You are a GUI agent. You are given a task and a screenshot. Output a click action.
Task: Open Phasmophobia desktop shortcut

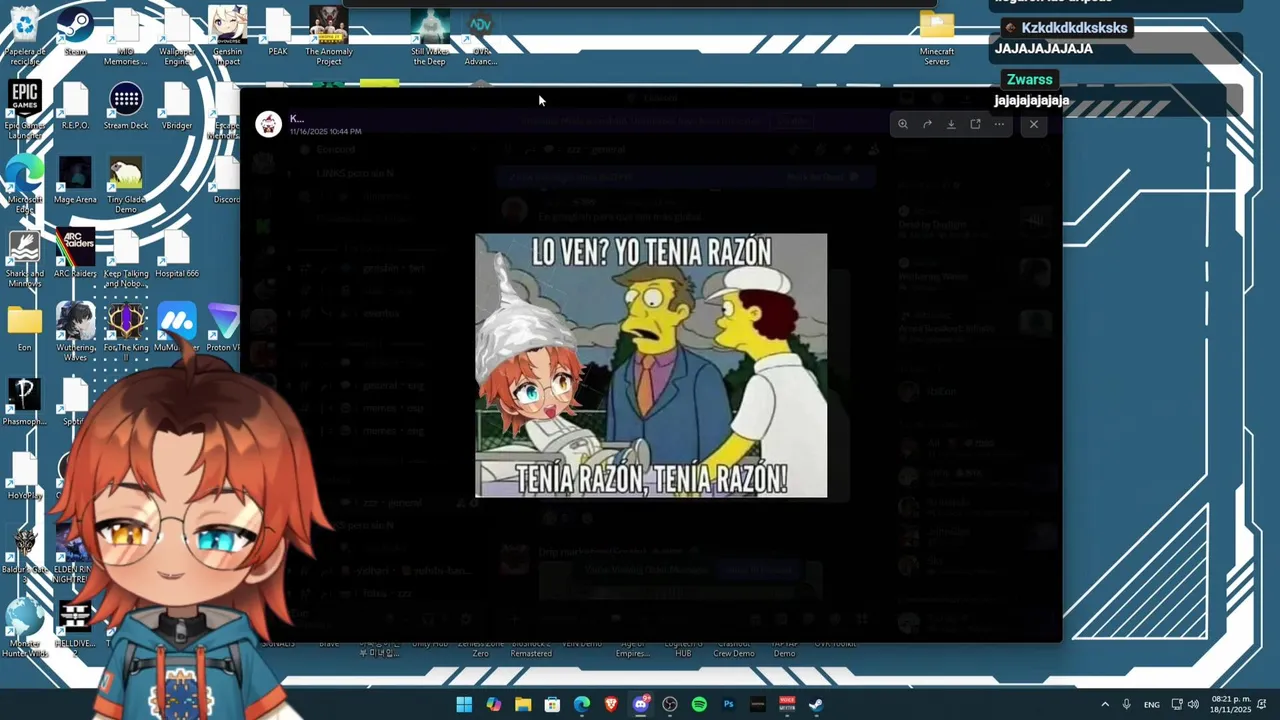[x=24, y=402]
